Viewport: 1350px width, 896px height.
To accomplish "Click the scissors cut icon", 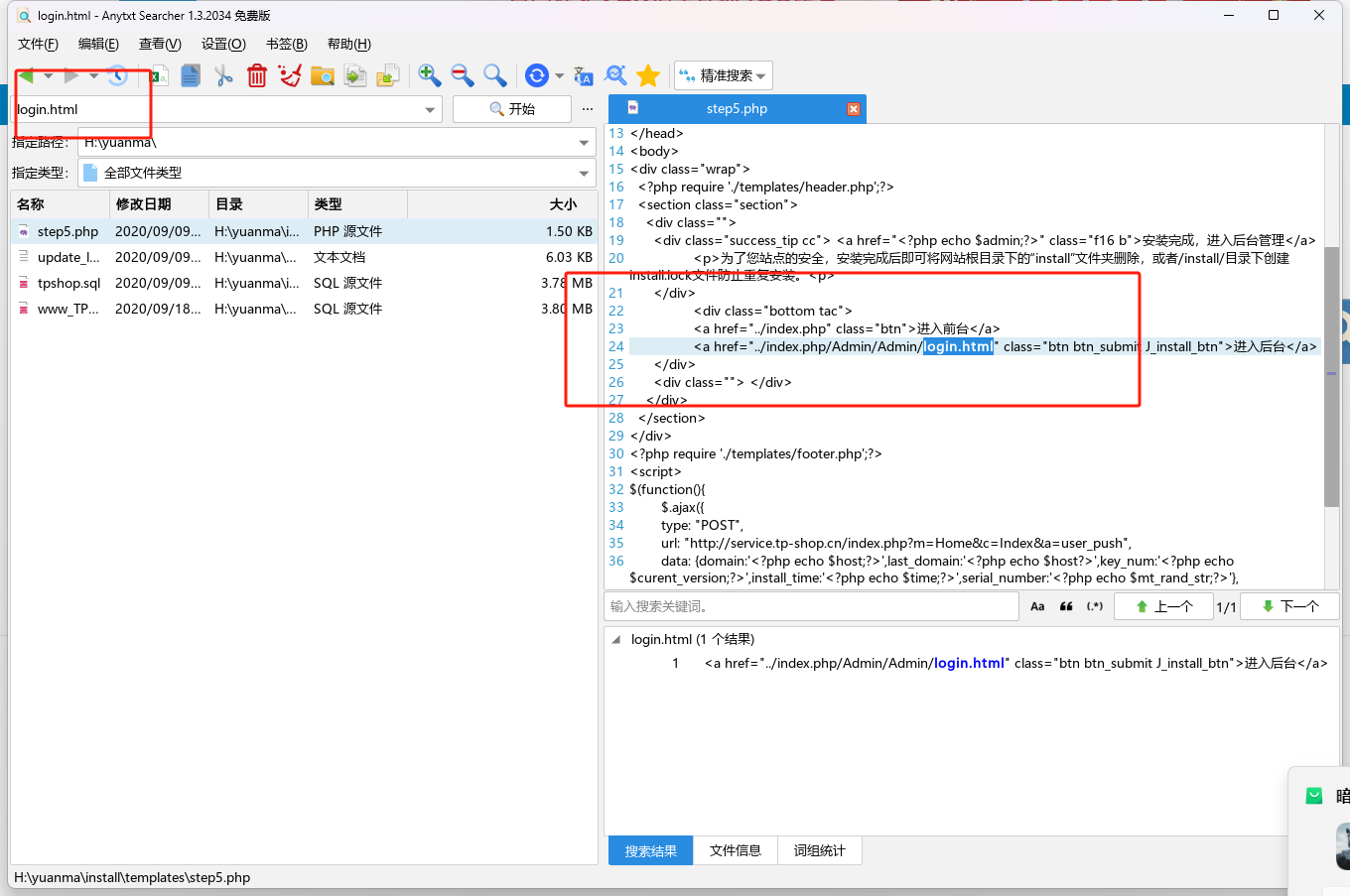I will point(224,75).
